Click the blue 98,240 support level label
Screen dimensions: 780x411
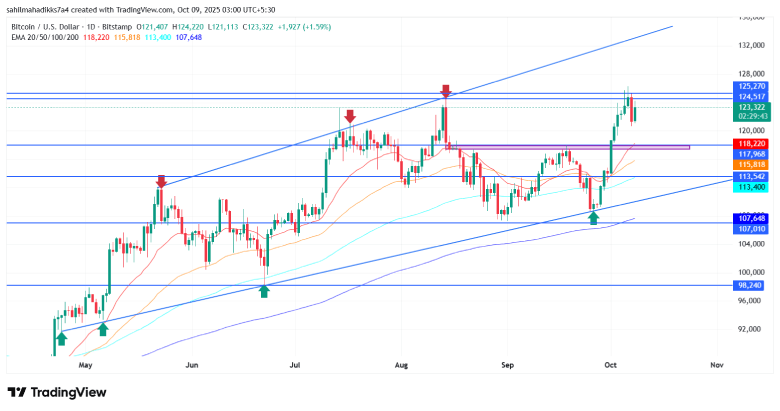[x=750, y=284]
